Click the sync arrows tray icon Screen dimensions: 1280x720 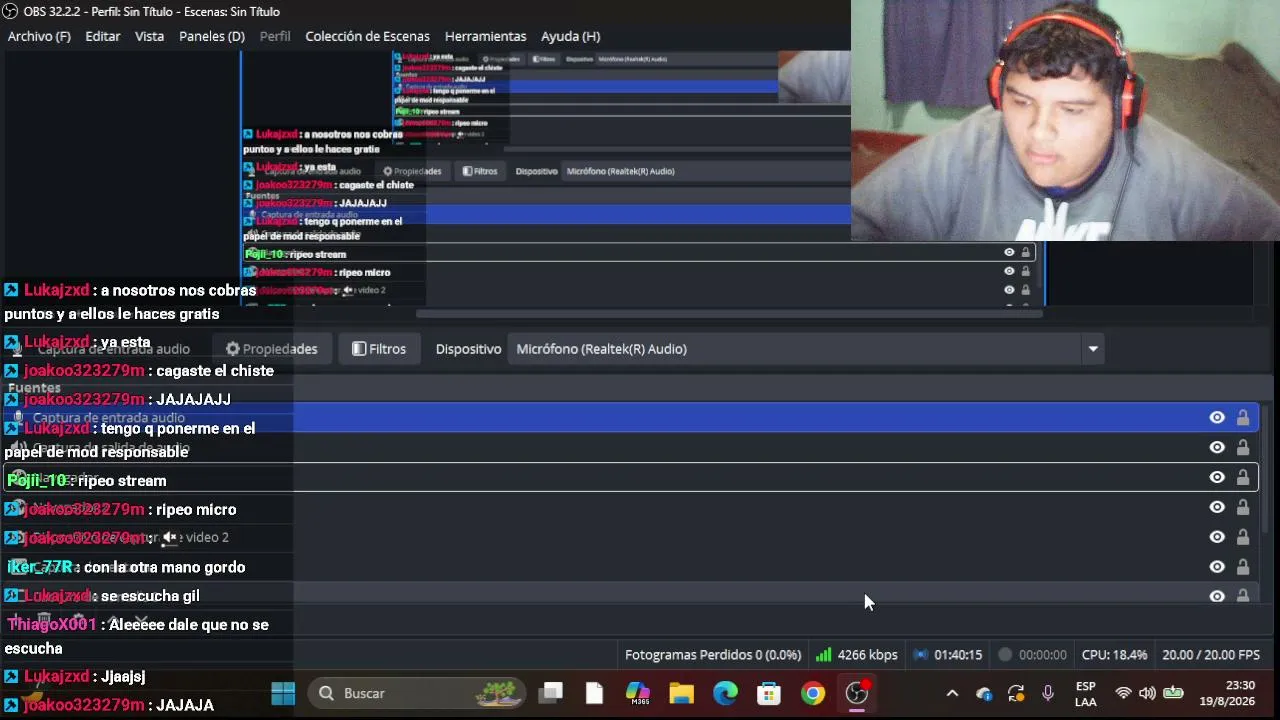click(1016, 693)
